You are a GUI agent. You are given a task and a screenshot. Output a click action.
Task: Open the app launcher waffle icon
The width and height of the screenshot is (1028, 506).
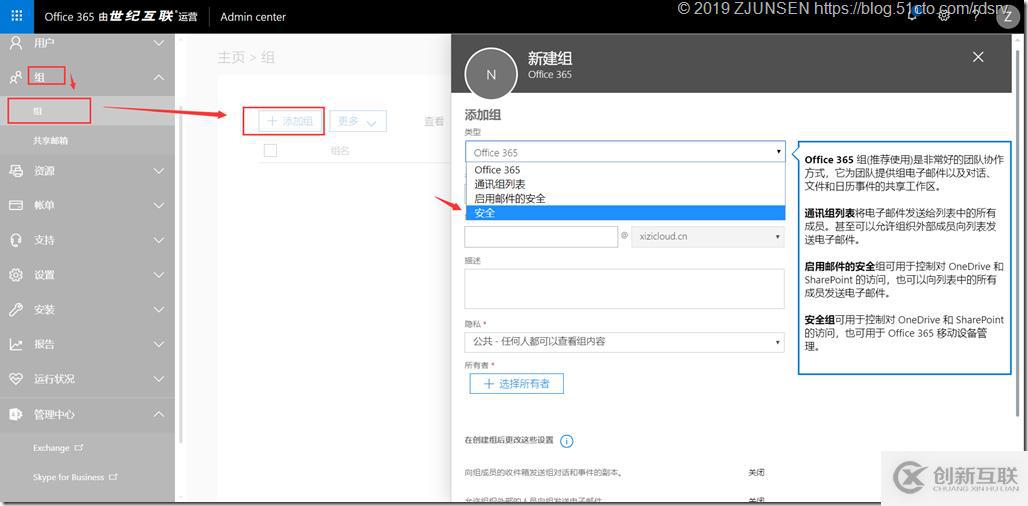(x=17, y=16)
